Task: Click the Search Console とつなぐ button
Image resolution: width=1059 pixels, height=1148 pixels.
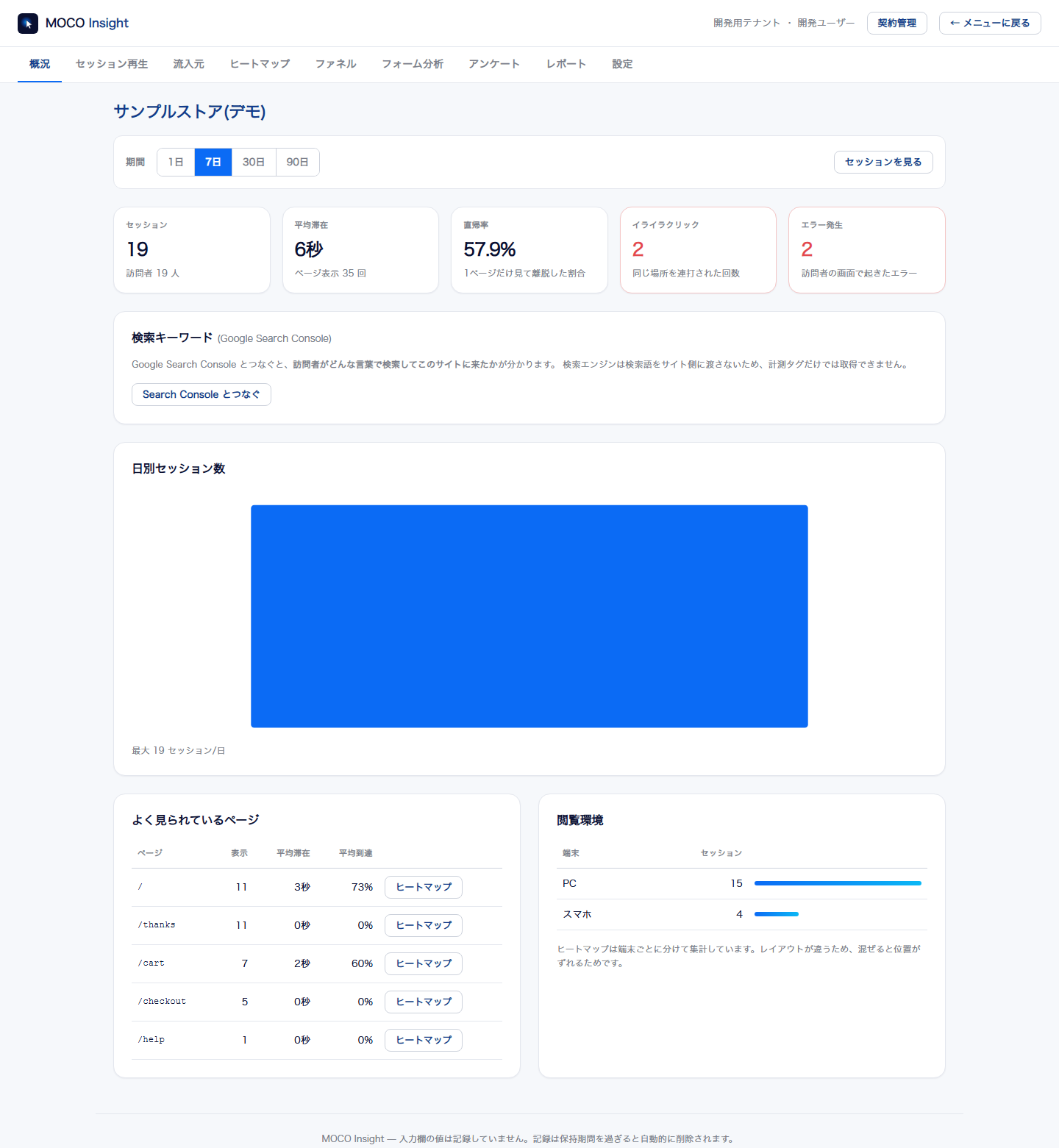Action: pos(202,394)
